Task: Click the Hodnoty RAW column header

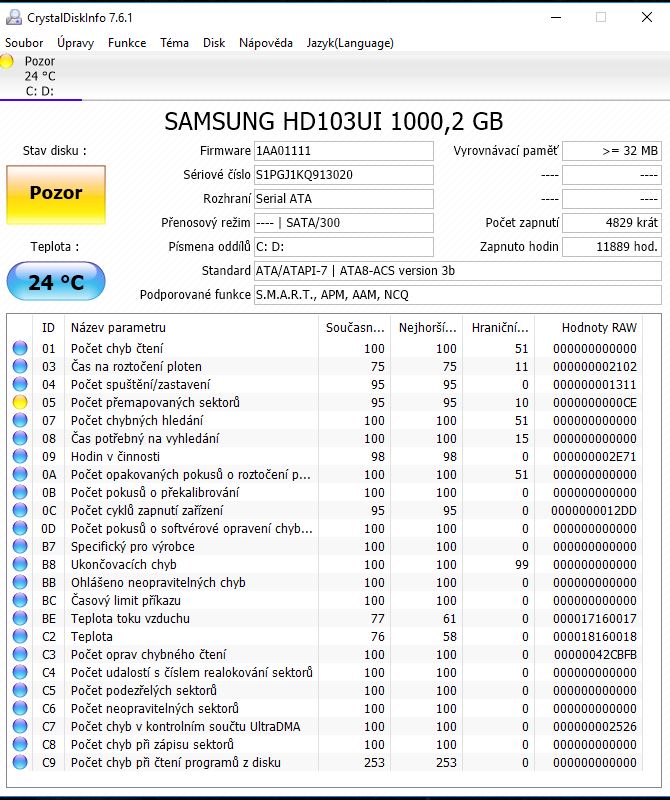Action: (x=588, y=328)
